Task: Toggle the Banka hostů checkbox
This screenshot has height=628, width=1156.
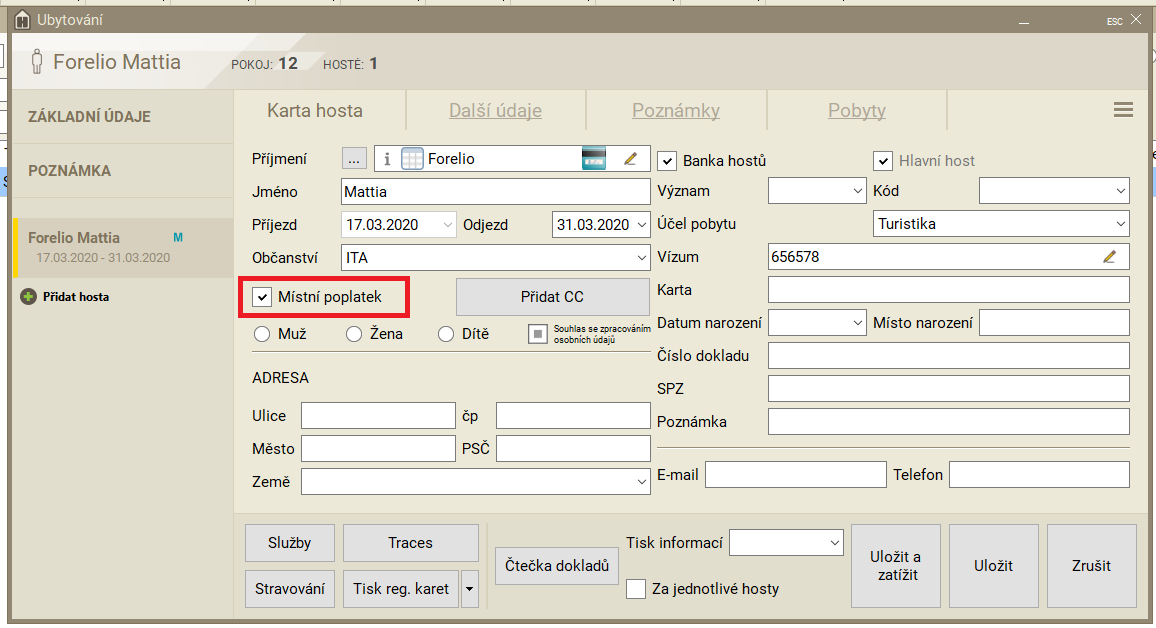Action: click(x=667, y=160)
